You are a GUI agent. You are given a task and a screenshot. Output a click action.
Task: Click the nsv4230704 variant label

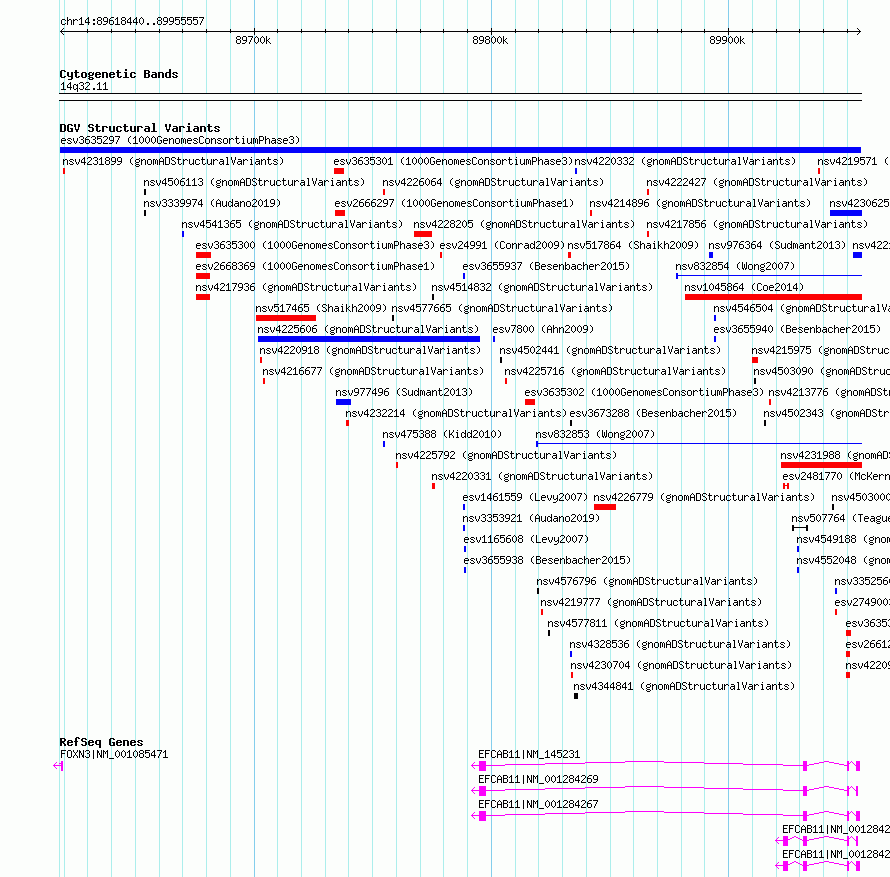click(x=682, y=665)
